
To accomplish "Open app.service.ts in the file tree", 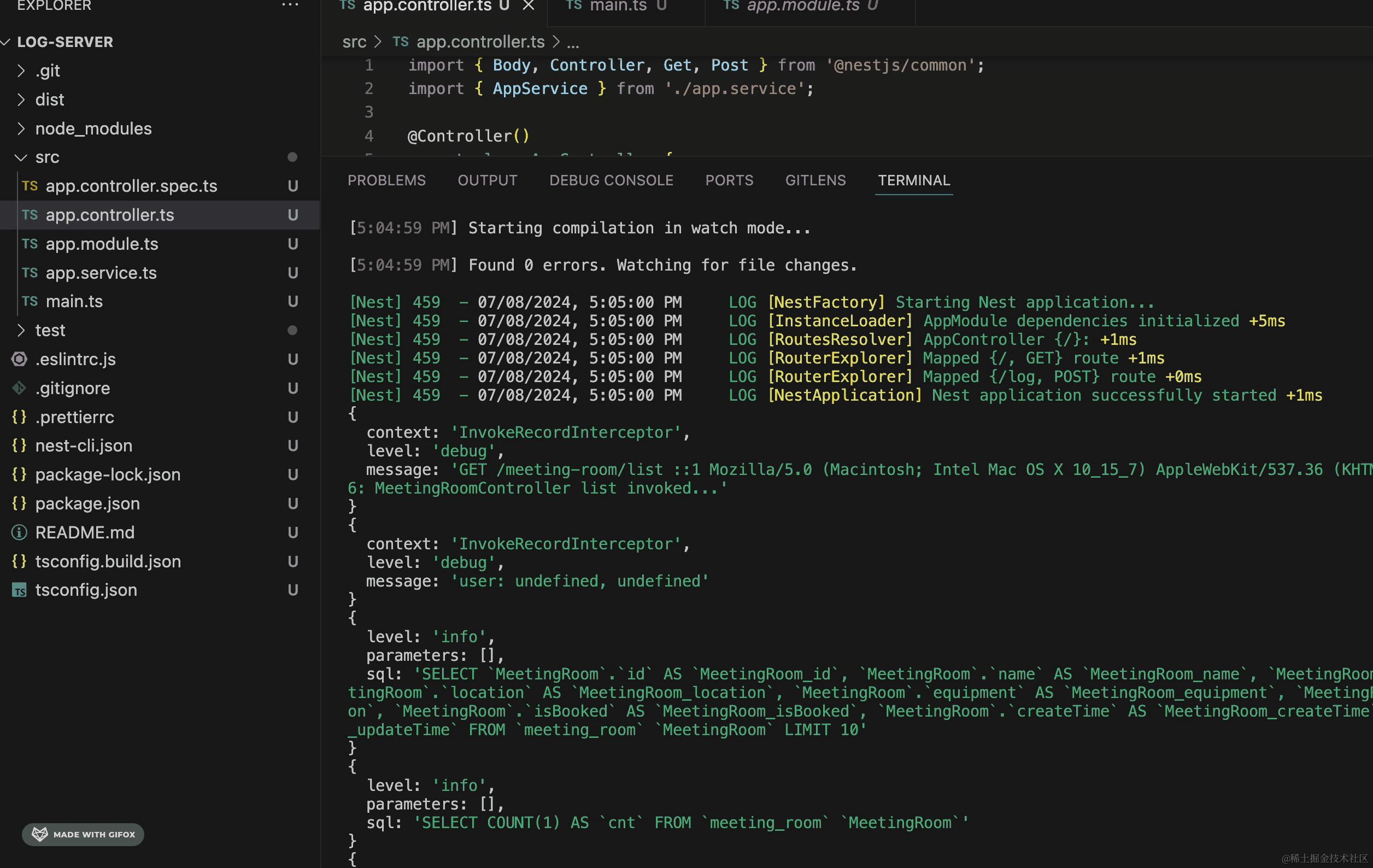I will (x=101, y=273).
